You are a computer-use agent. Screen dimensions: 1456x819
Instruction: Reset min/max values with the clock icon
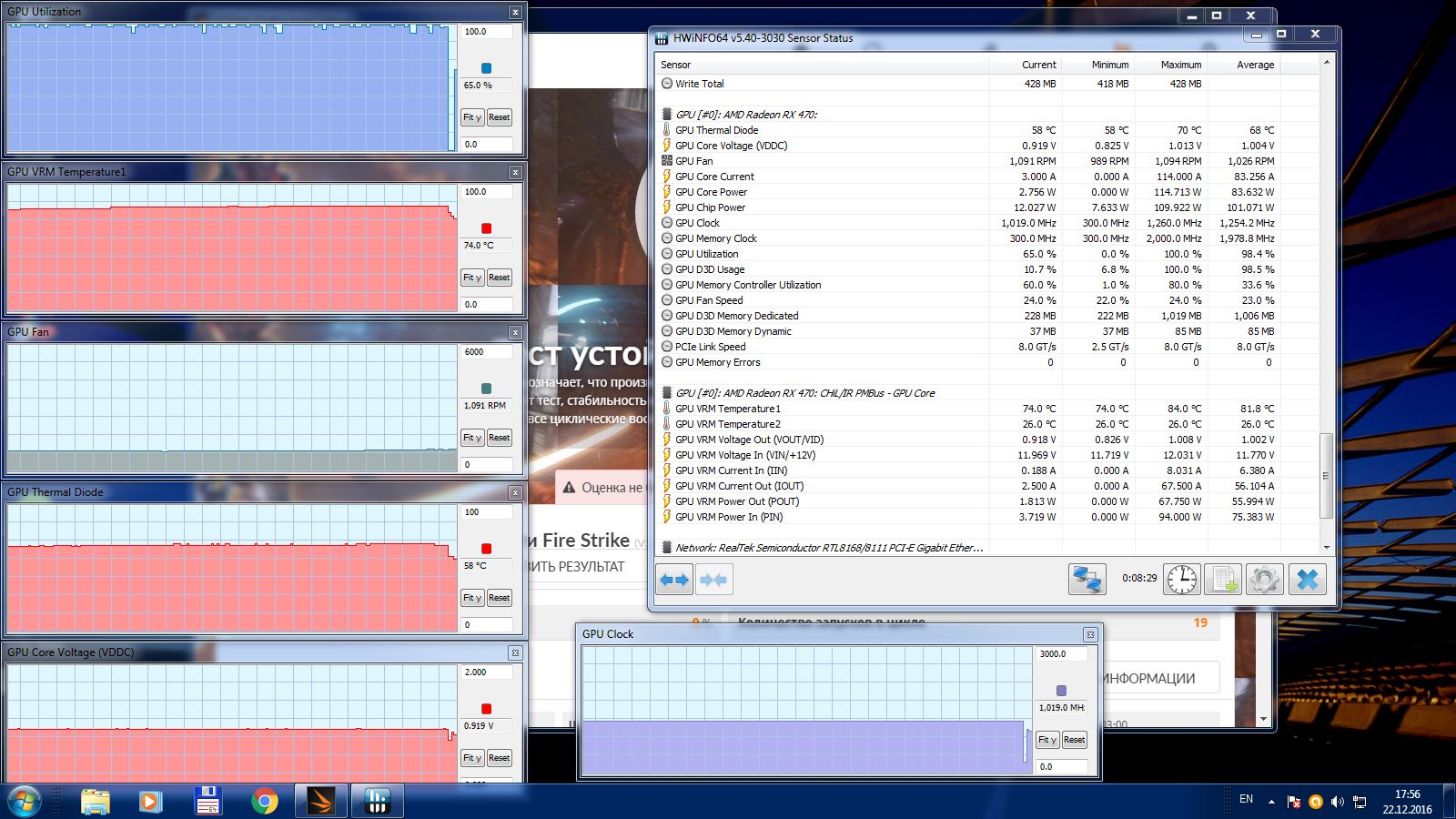pyautogui.click(x=1182, y=580)
